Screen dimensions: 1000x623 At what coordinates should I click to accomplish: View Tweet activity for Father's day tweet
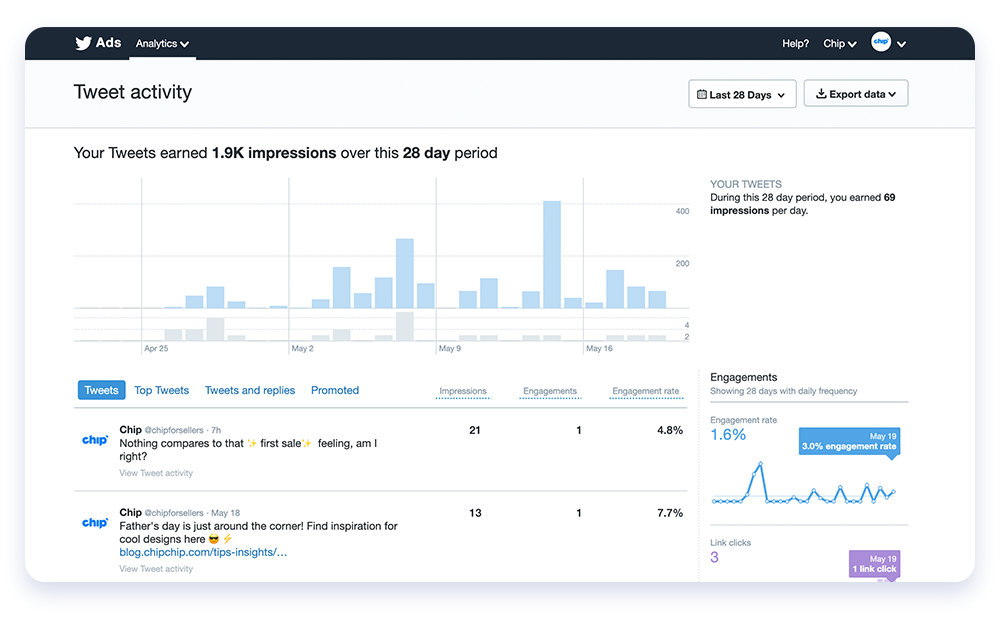pyautogui.click(x=156, y=569)
